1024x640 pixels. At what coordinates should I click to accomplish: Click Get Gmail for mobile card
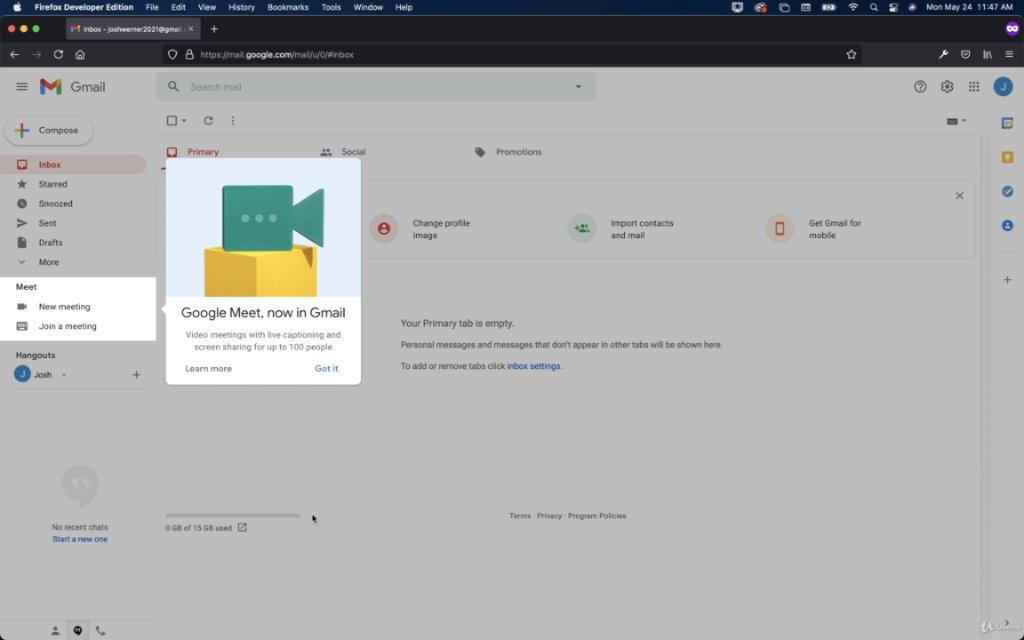tap(814, 229)
